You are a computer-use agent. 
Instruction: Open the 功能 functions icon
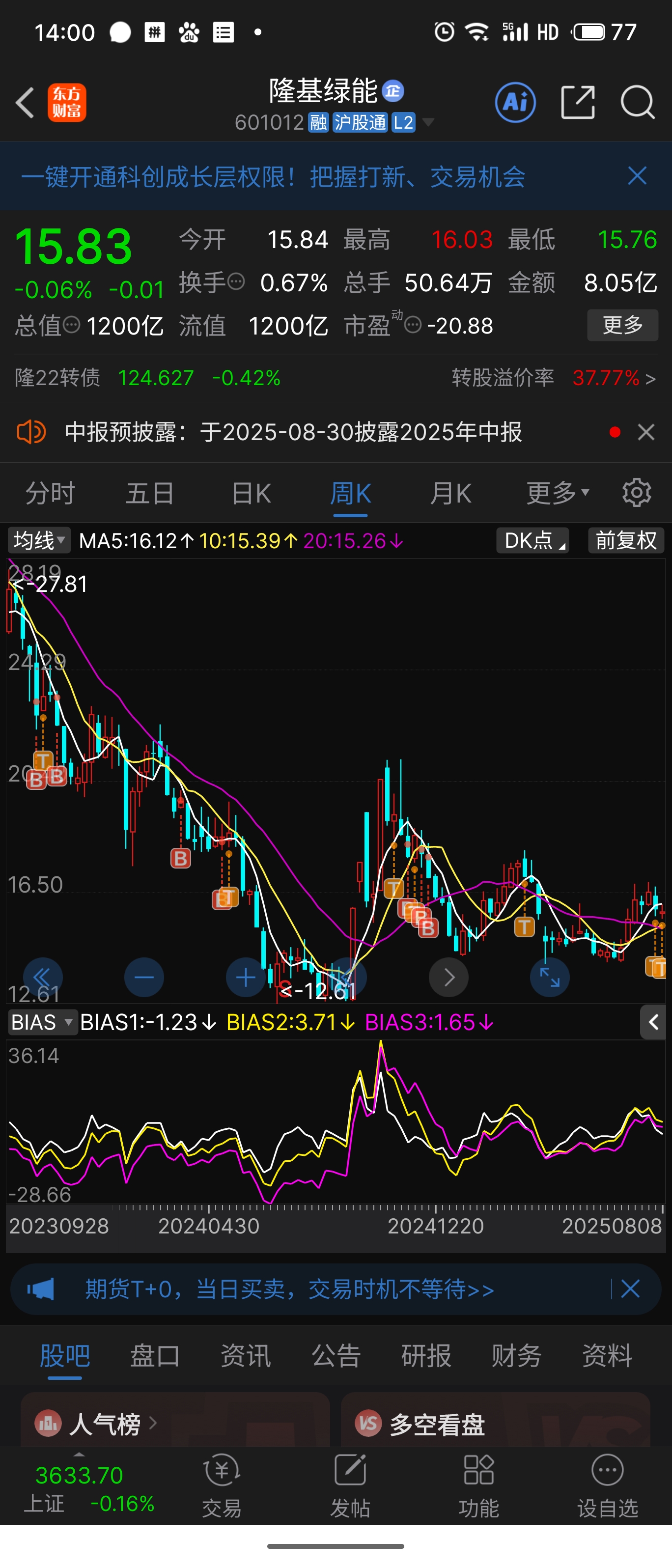click(478, 1486)
